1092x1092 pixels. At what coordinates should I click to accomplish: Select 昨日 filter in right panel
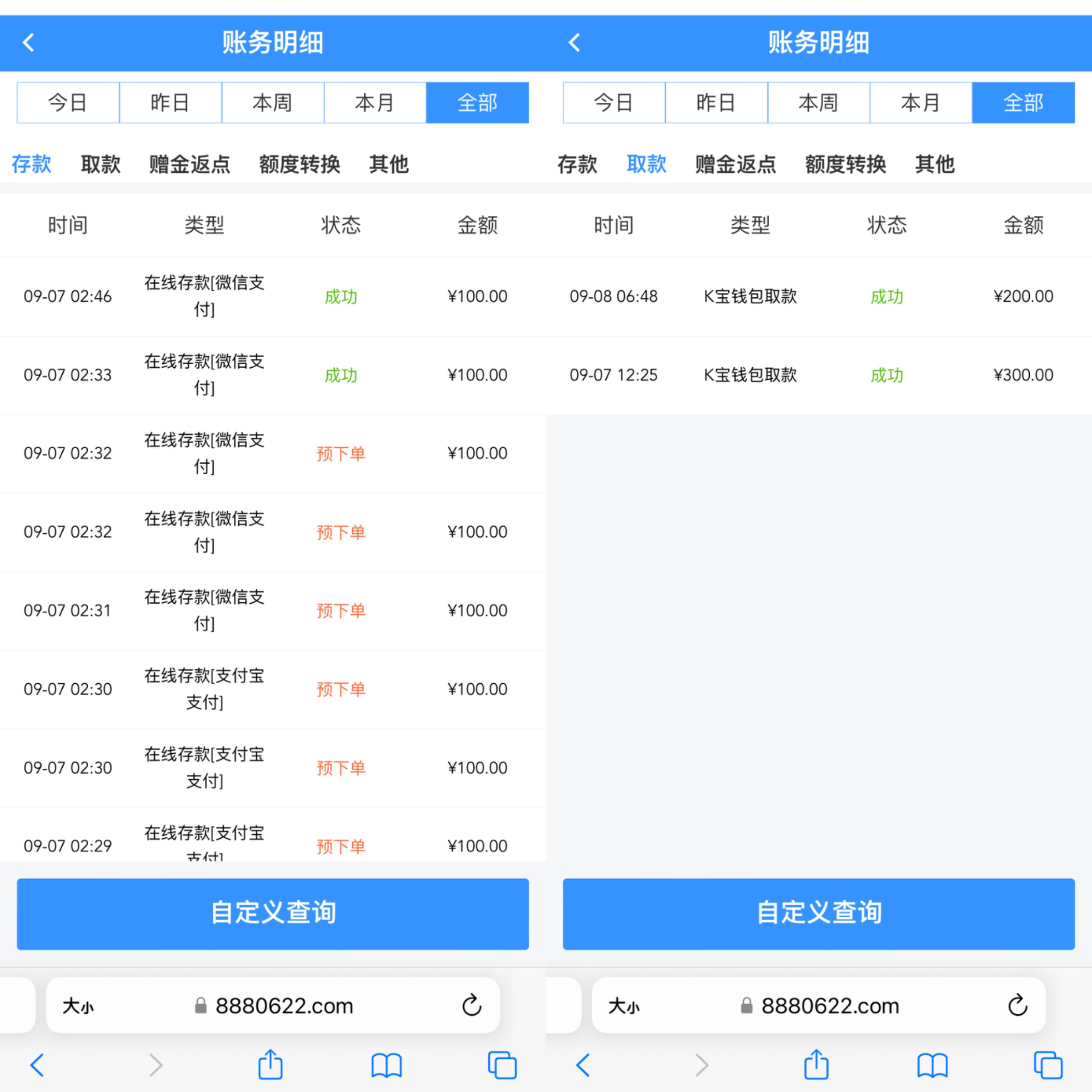[x=716, y=103]
